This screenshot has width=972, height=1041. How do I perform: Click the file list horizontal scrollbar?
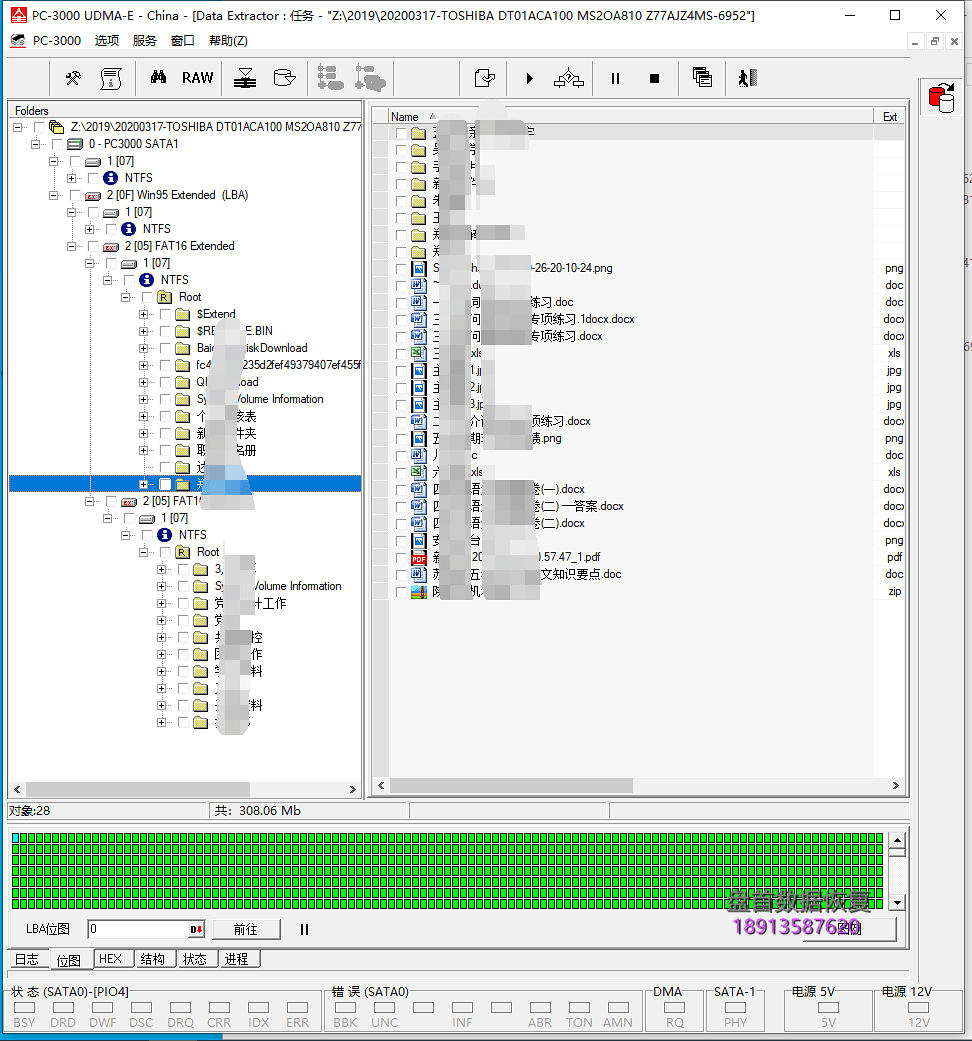511,785
